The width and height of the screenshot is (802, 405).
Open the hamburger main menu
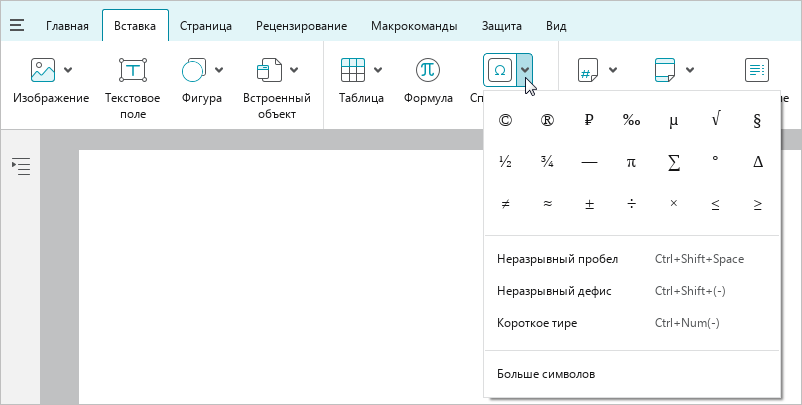17,26
